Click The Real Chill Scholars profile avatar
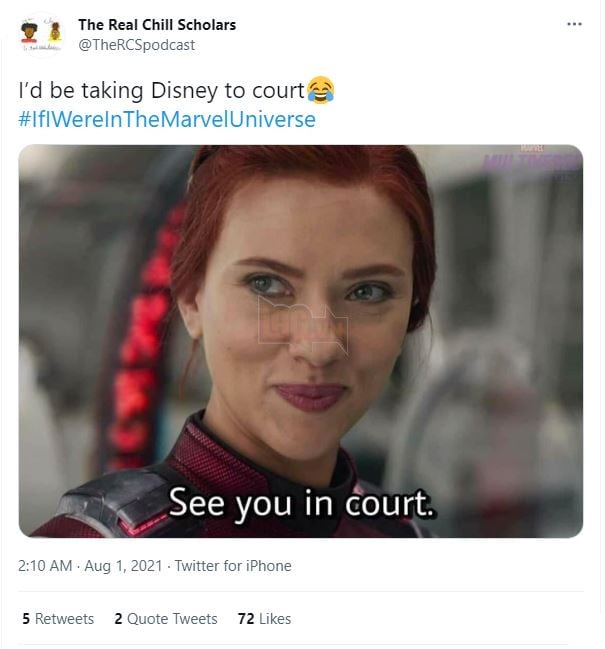This screenshot has height=649, width=605. 40,34
